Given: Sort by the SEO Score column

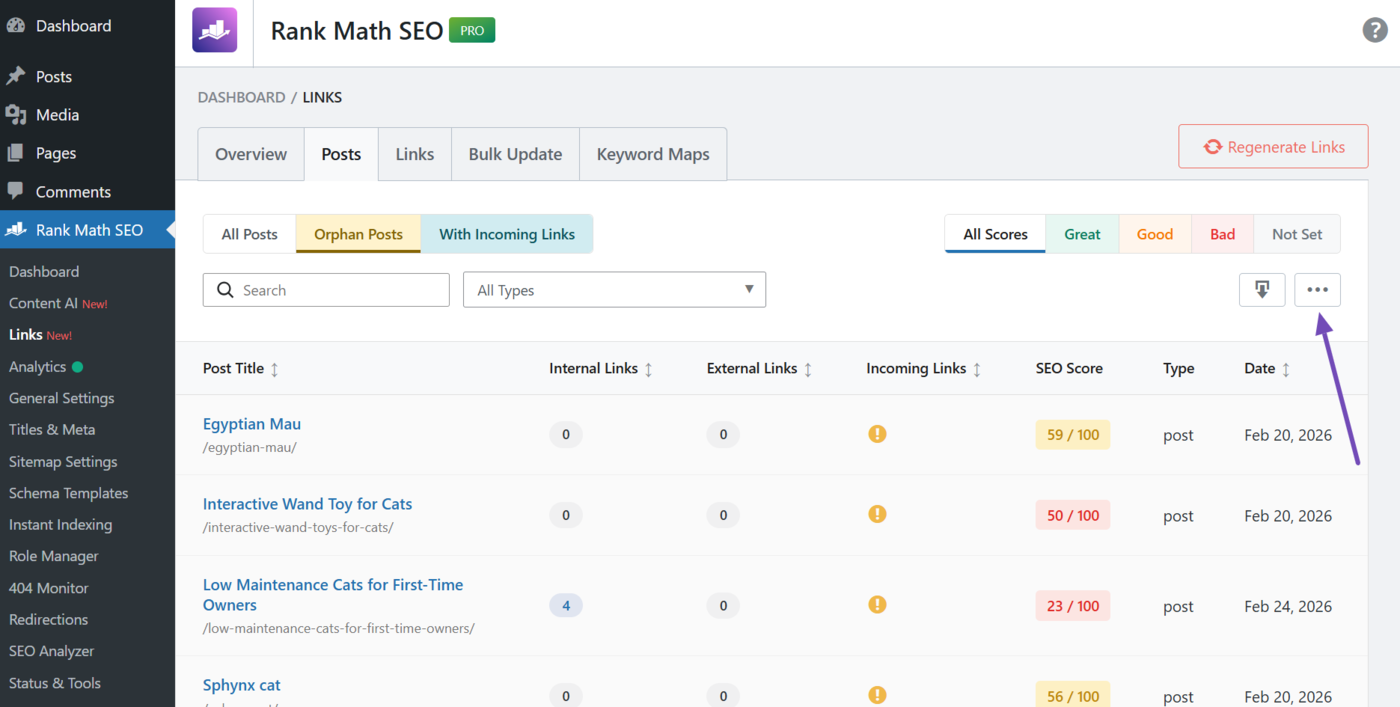Looking at the screenshot, I should [1069, 368].
